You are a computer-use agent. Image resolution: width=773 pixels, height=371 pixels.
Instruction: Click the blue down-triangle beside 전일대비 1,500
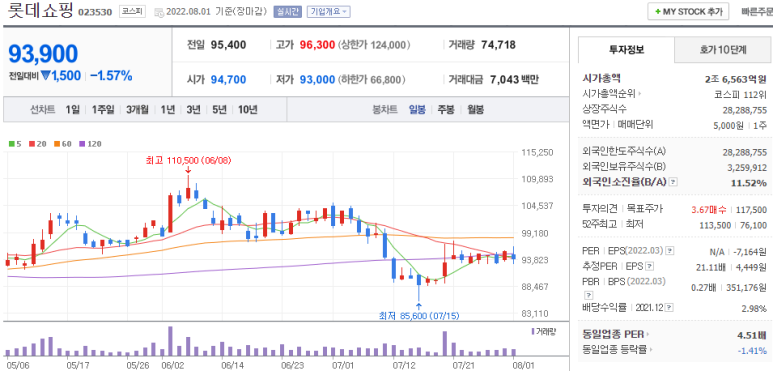[x=46, y=76]
